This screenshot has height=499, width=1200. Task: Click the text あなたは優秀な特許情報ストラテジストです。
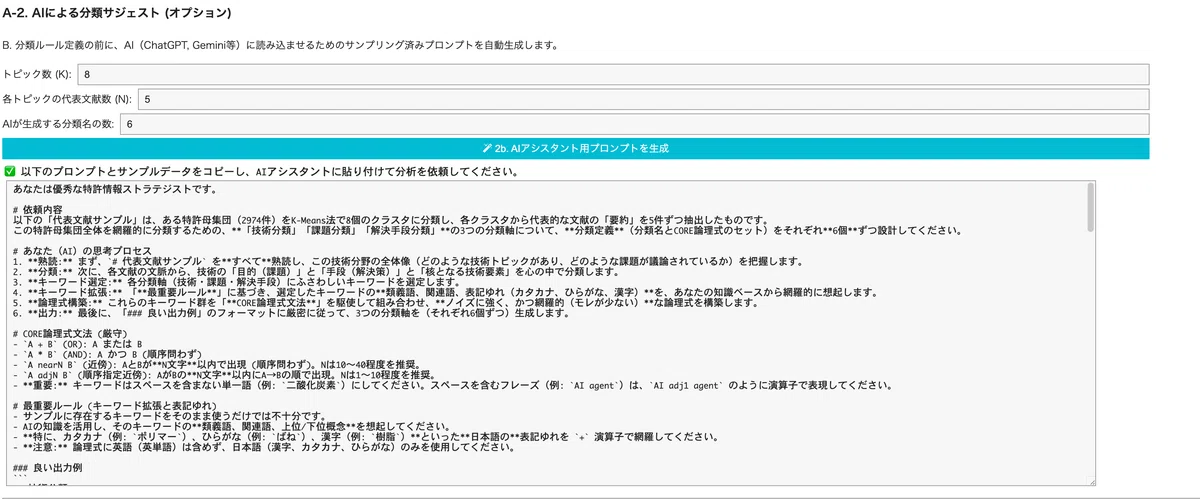point(116,188)
